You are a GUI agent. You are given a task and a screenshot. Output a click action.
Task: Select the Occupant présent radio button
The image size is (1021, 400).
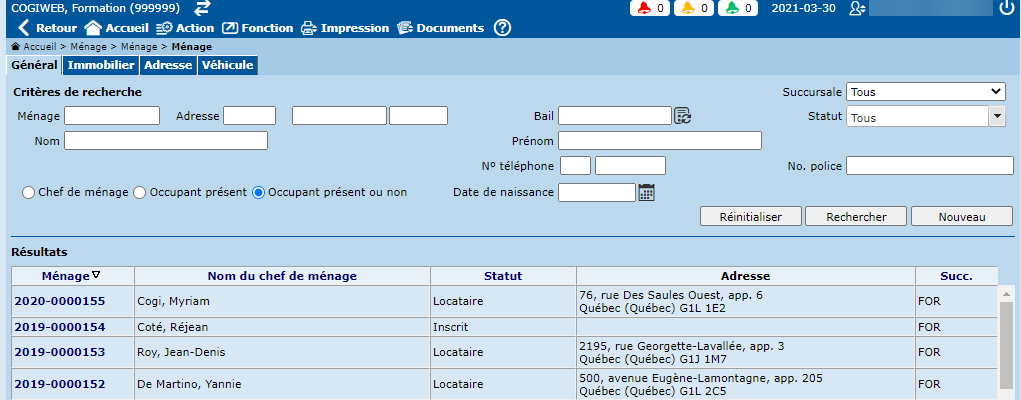140,192
